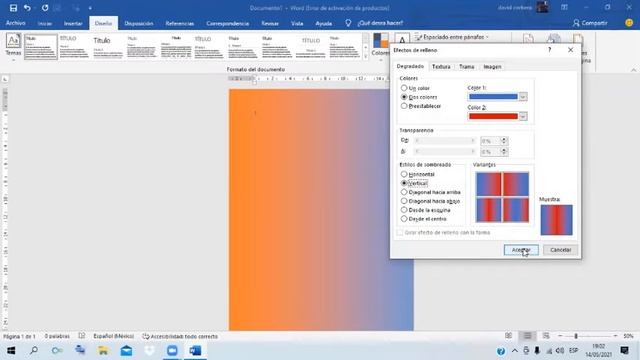Open Customize Quick Access Toolbar dropdown
This screenshot has width=640, height=360.
click(90, 8)
